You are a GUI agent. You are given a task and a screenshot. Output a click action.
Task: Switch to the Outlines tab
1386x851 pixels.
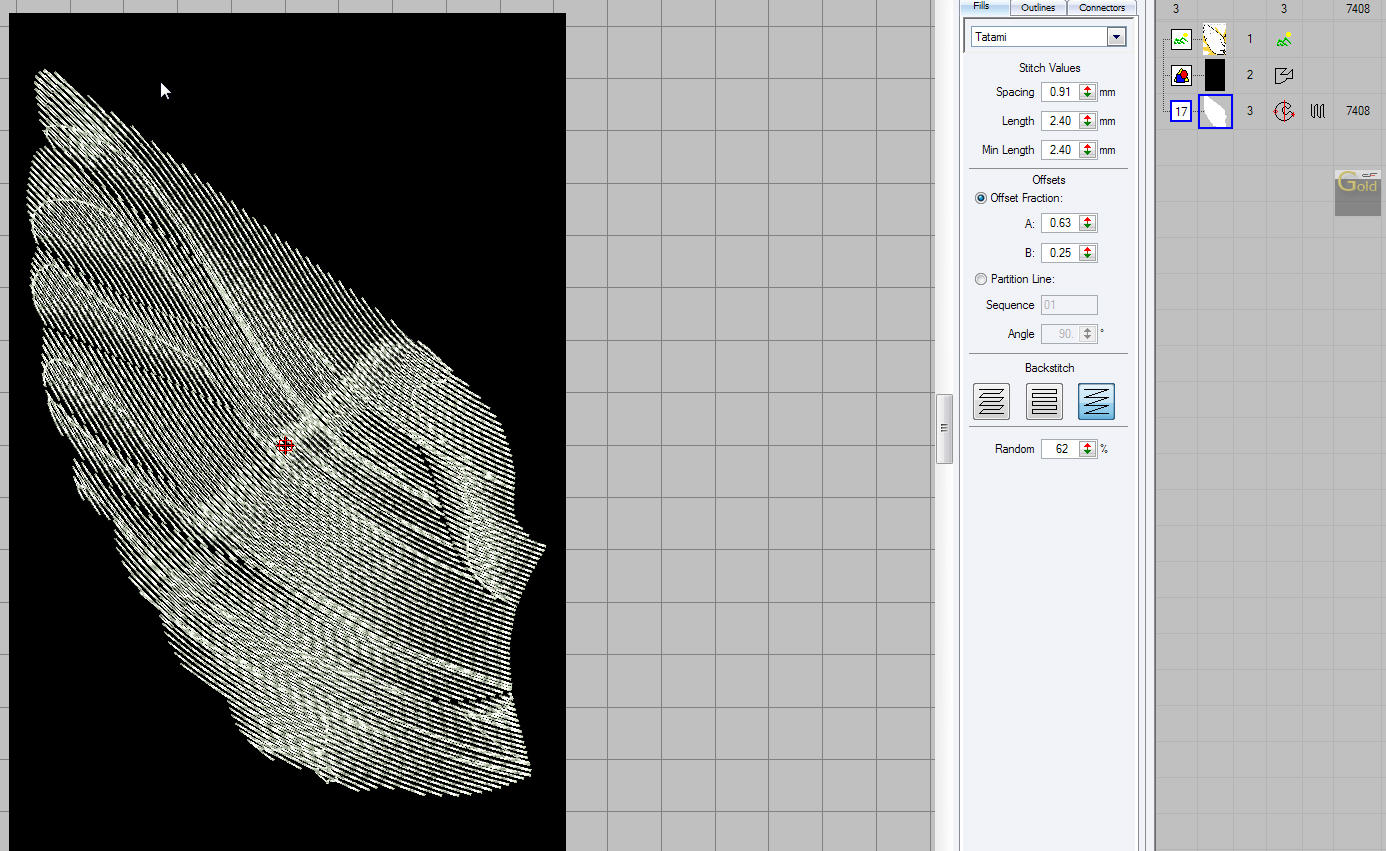[x=1038, y=8]
